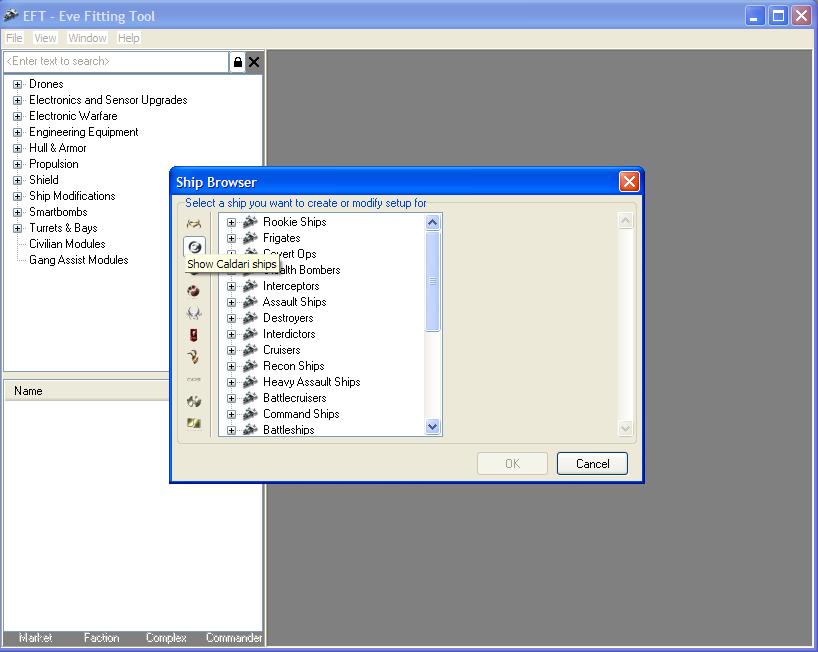Viewport: 818px width, 652px height.
Task: Toggle the red banner faction emblem filter
Action: [x=194, y=334]
